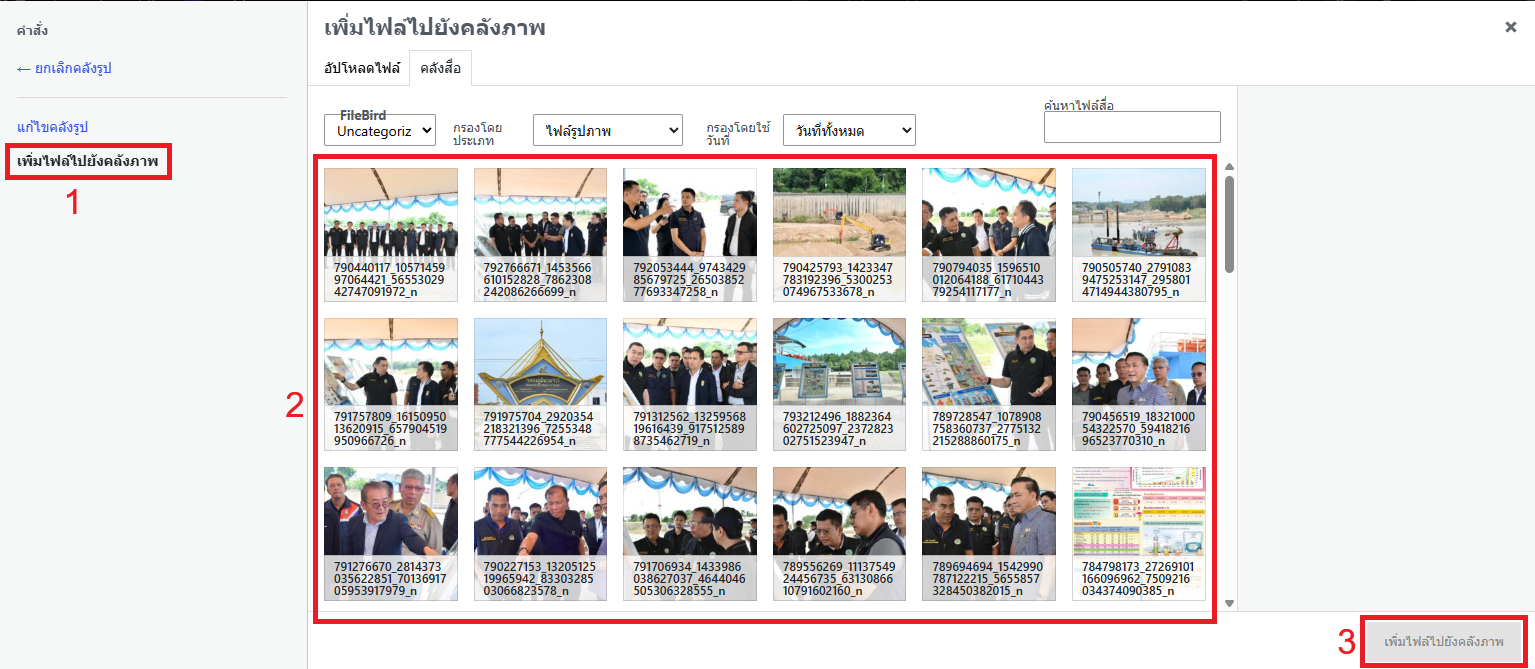The width and height of the screenshot is (1535, 669).
Task: Select thumbnail 791757809_16150950
Action: point(391,384)
